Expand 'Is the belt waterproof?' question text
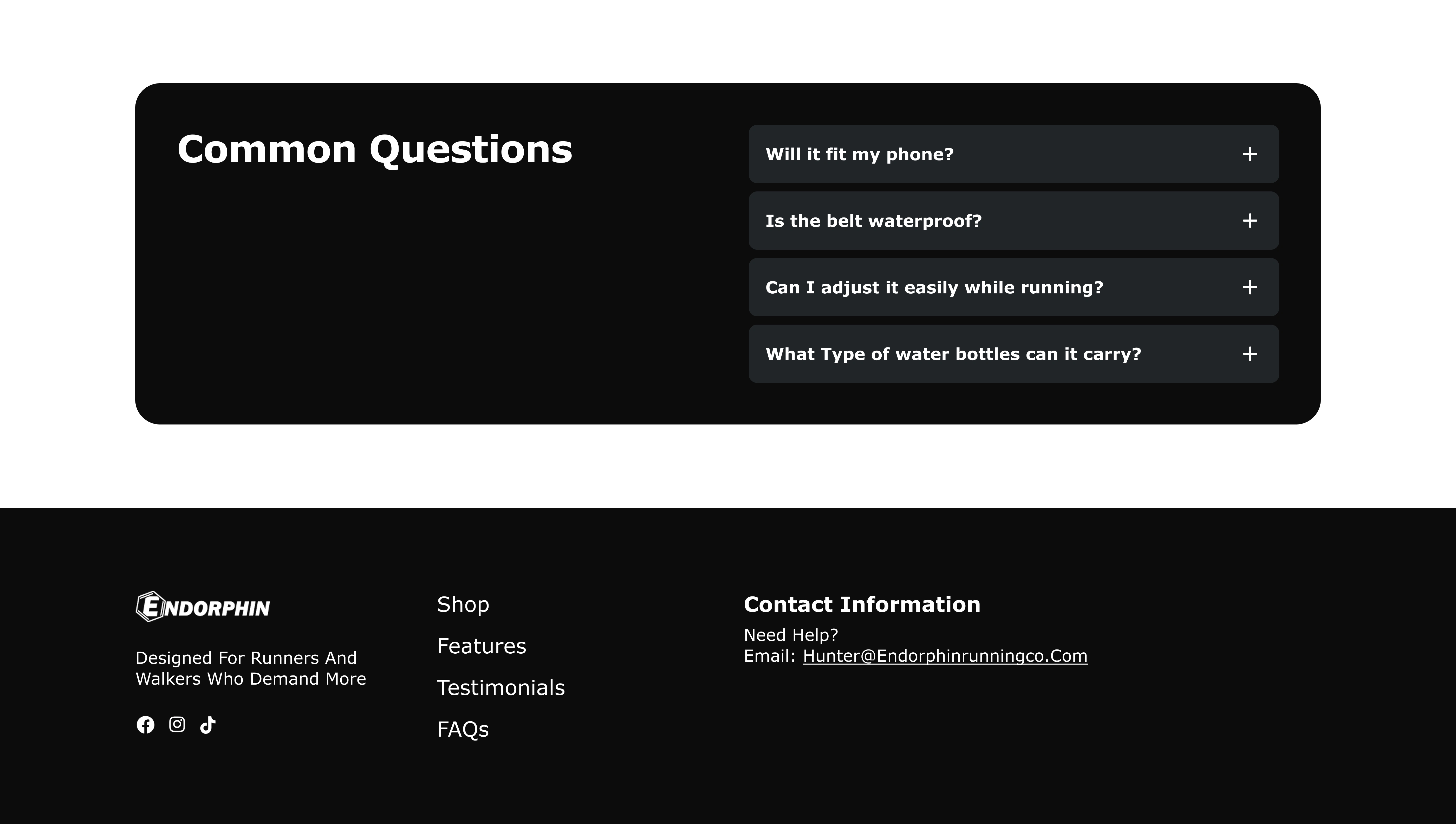The width and height of the screenshot is (1456, 824). click(x=873, y=221)
